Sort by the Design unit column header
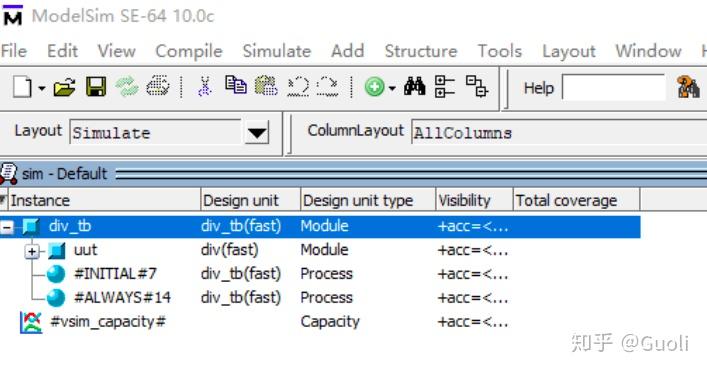The width and height of the screenshot is (707, 371). (251, 200)
